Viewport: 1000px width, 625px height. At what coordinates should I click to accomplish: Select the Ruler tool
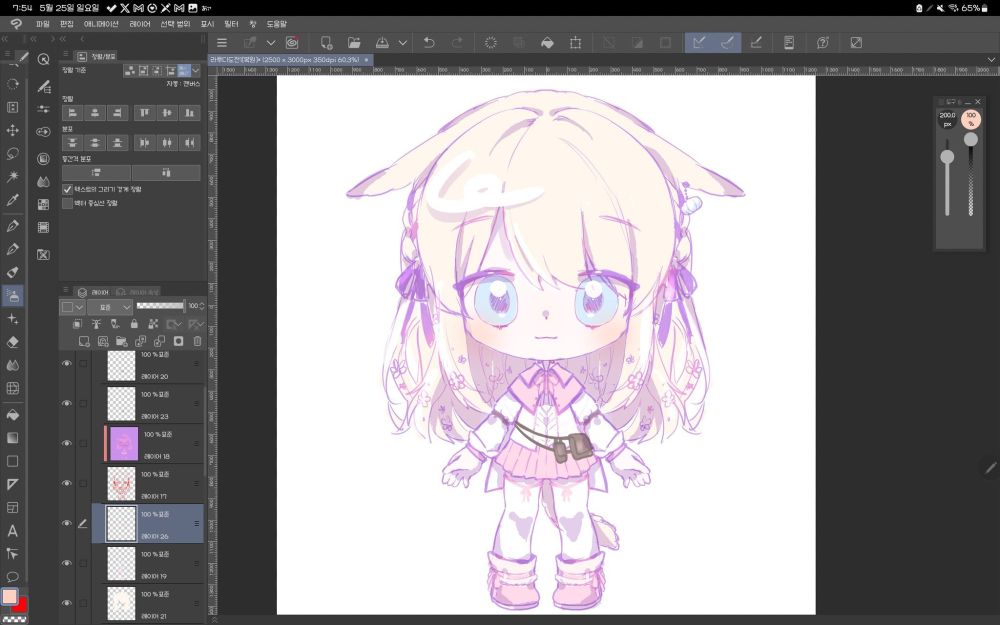click(x=12, y=485)
